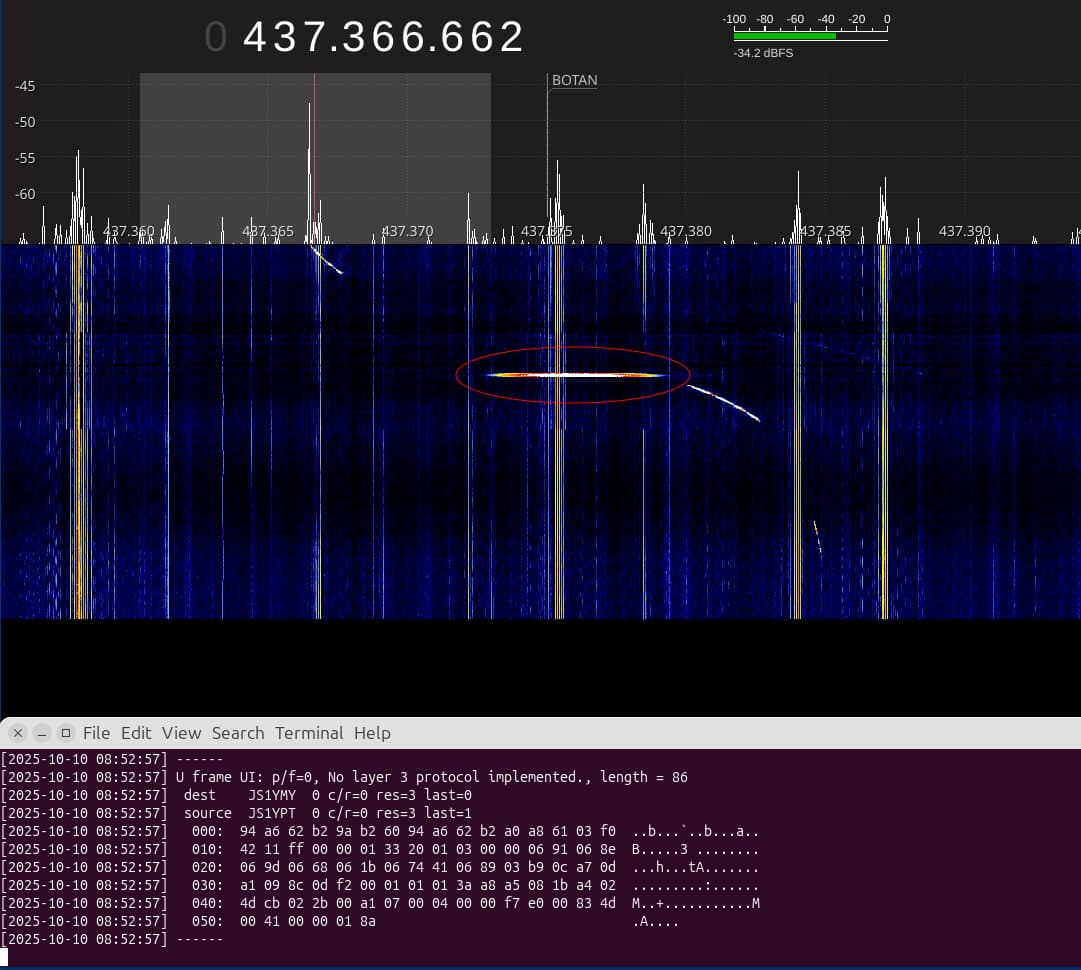
Task: Open the Help menu in terminal
Action: (372, 733)
